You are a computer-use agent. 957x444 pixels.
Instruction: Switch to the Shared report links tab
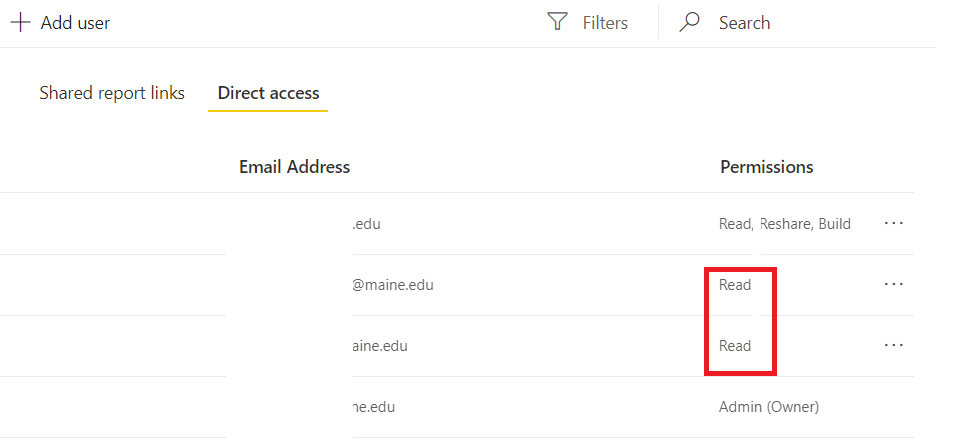[112, 93]
